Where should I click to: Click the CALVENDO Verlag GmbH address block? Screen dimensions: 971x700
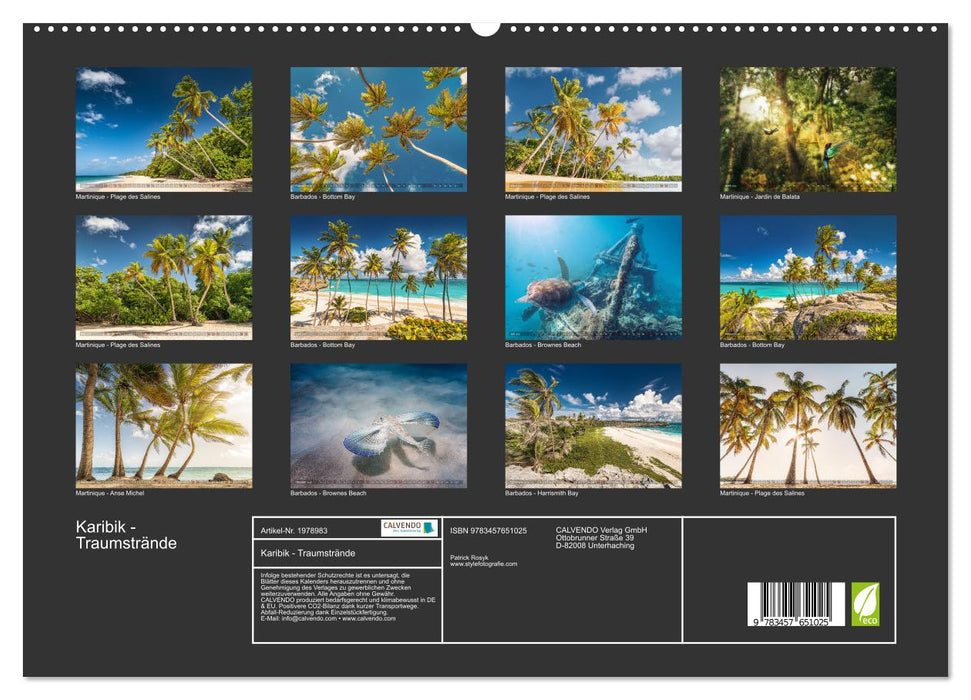pyautogui.click(x=600, y=536)
